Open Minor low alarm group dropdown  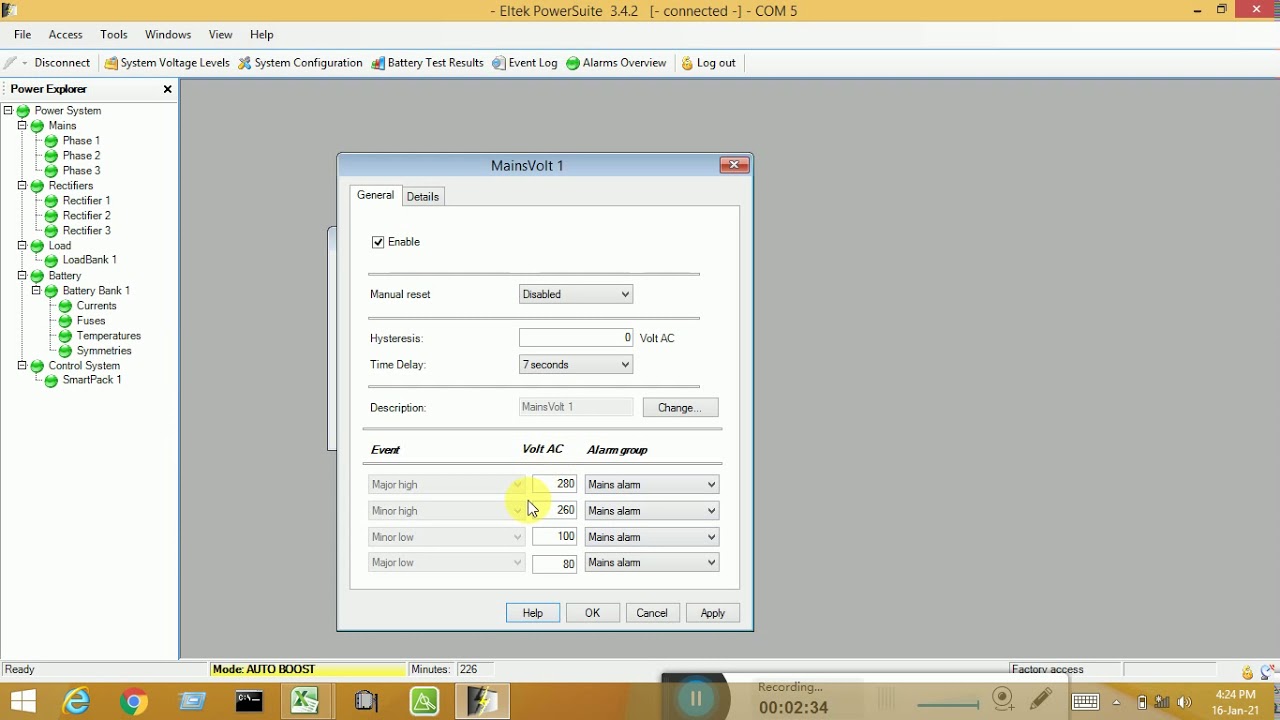[652, 537]
